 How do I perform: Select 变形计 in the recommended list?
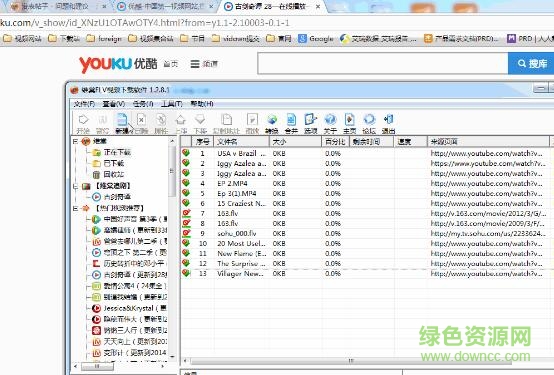pyautogui.click(x=130, y=353)
